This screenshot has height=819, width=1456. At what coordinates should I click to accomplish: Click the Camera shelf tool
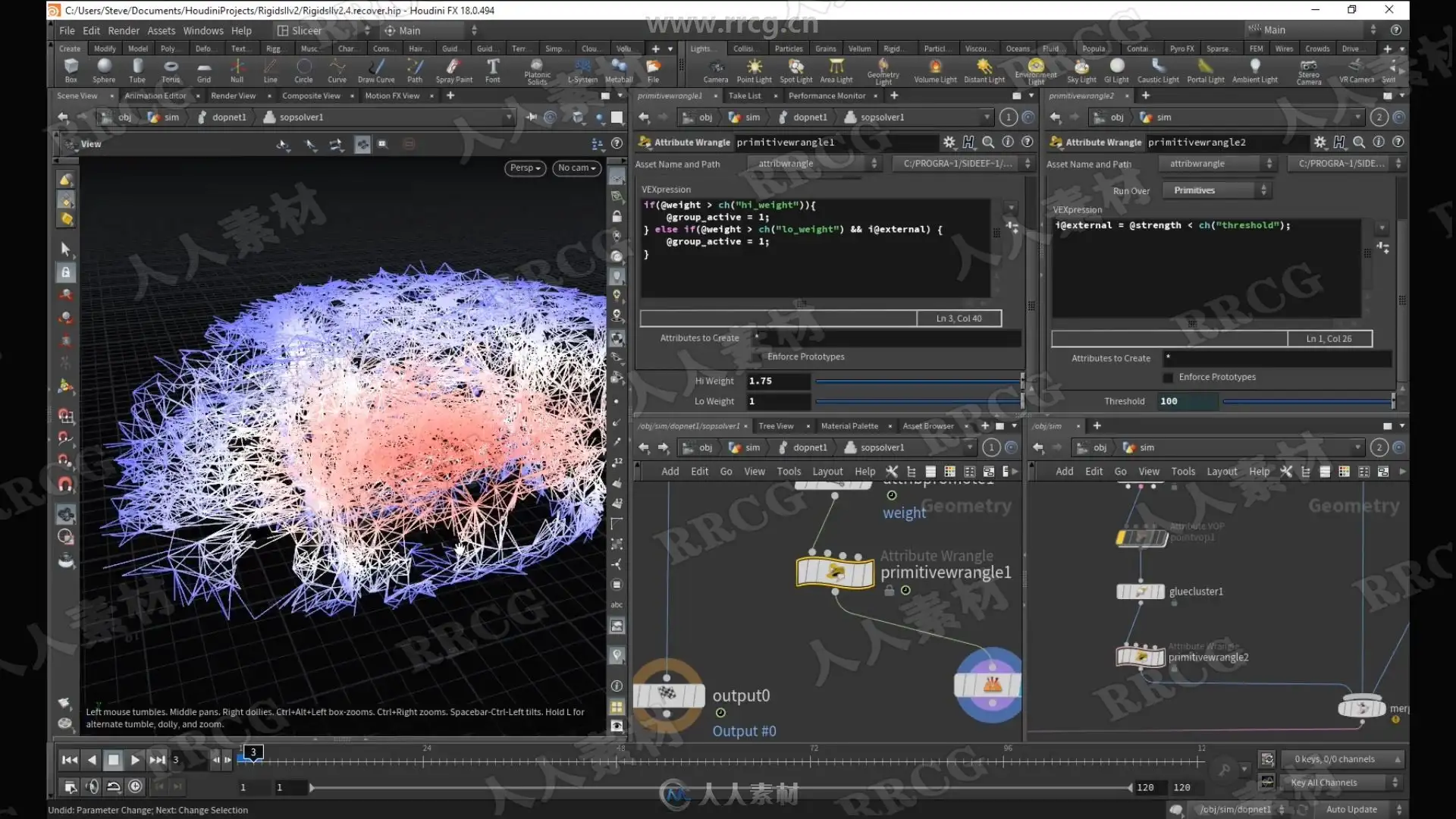coord(715,69)
